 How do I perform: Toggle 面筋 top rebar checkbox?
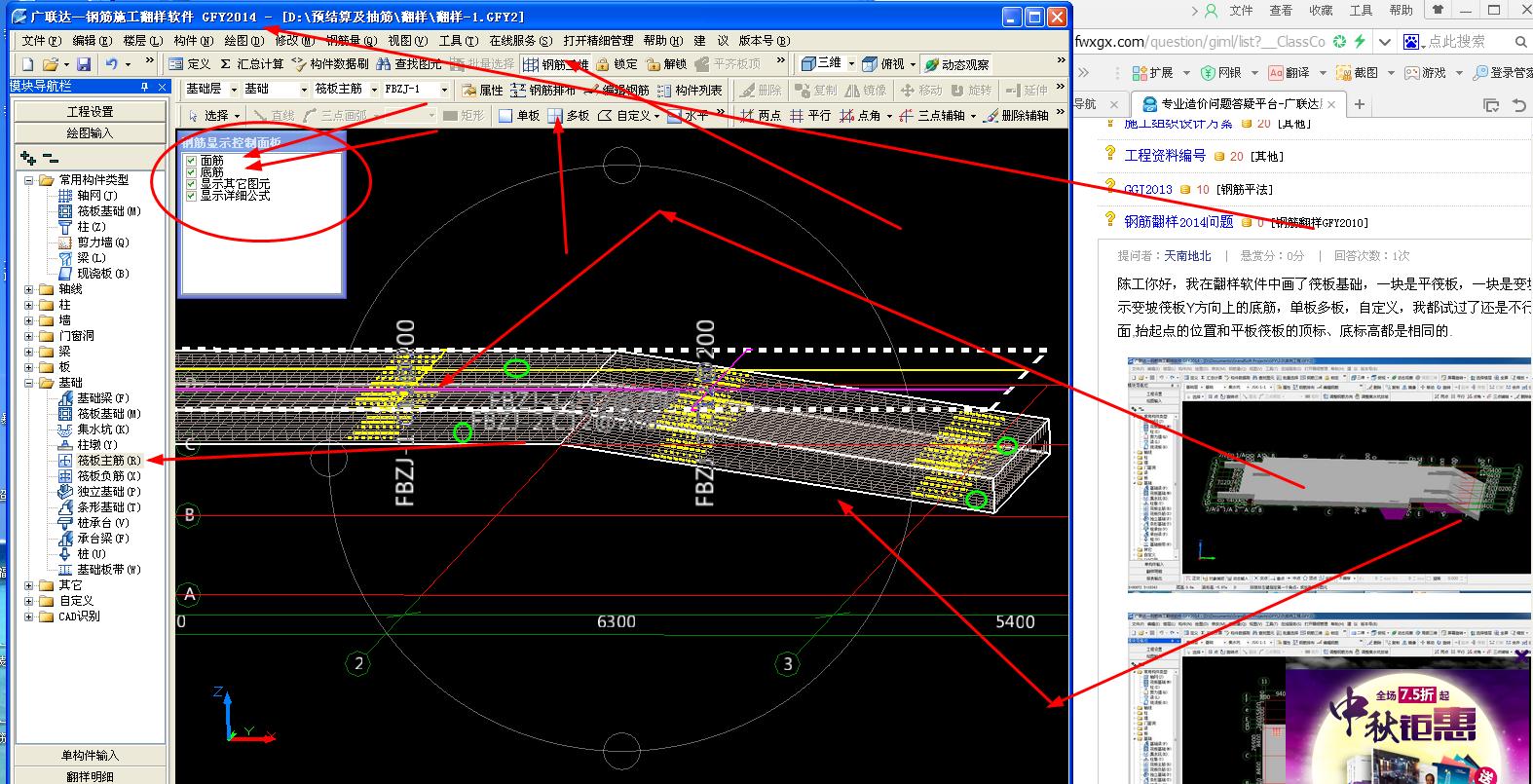(x=191, y=161)
